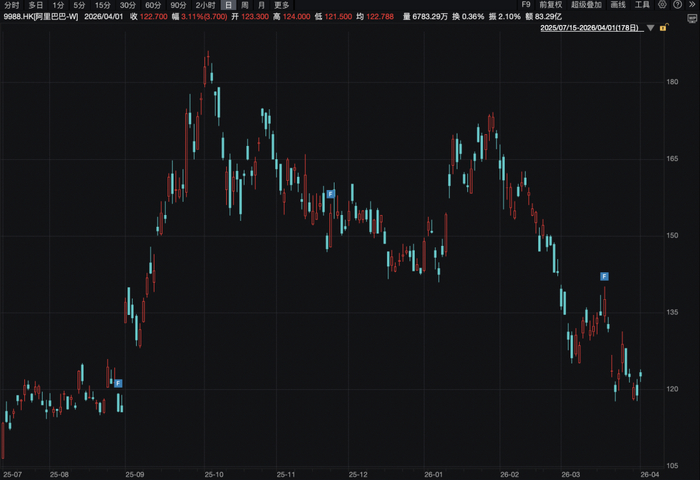Open the 更多 more periods menu
Viewport: 700px width, 480px height.
click(282, 5)
